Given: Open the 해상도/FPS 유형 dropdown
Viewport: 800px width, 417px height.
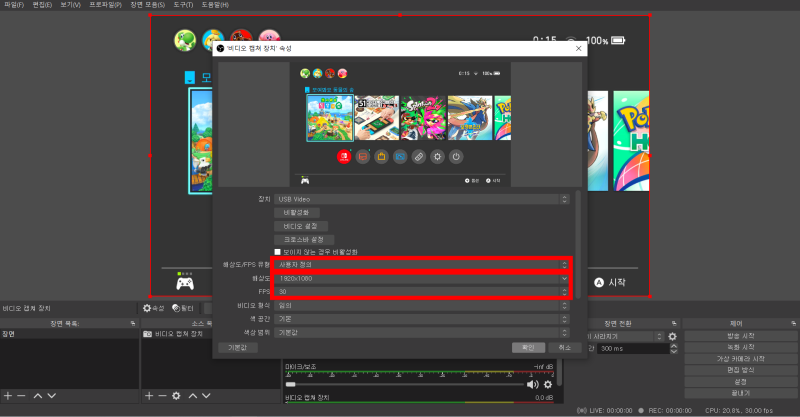Looking at the screenshot, I should click(421, 264).
